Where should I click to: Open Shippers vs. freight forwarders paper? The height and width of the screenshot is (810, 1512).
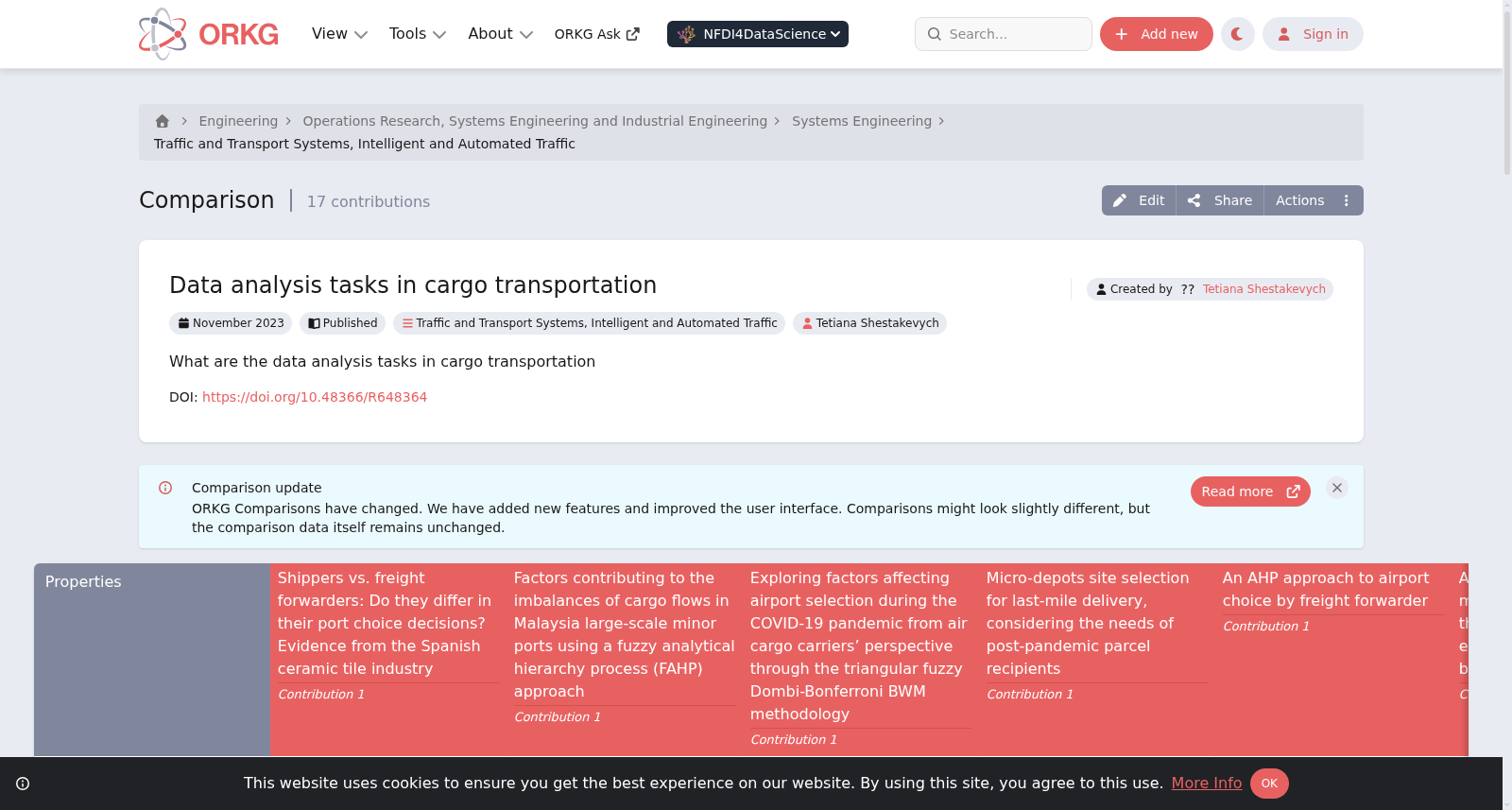(x=385, y=623)
